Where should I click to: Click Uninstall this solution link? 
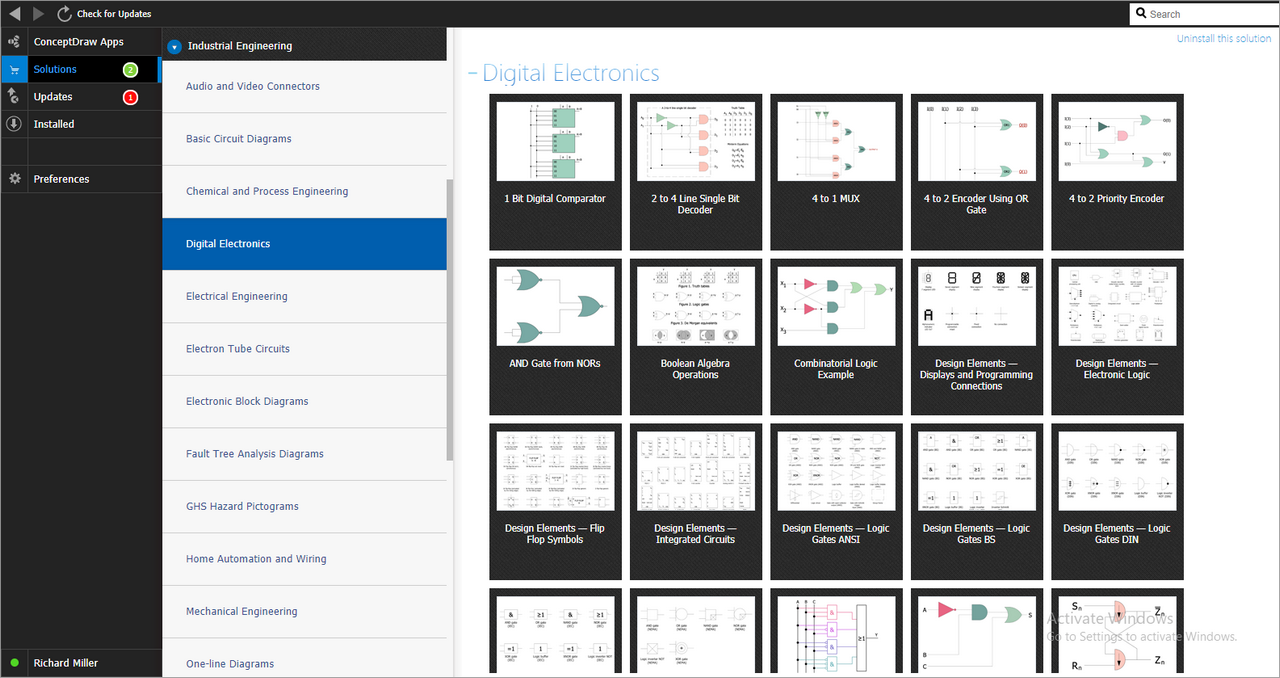coord(1224,38)
